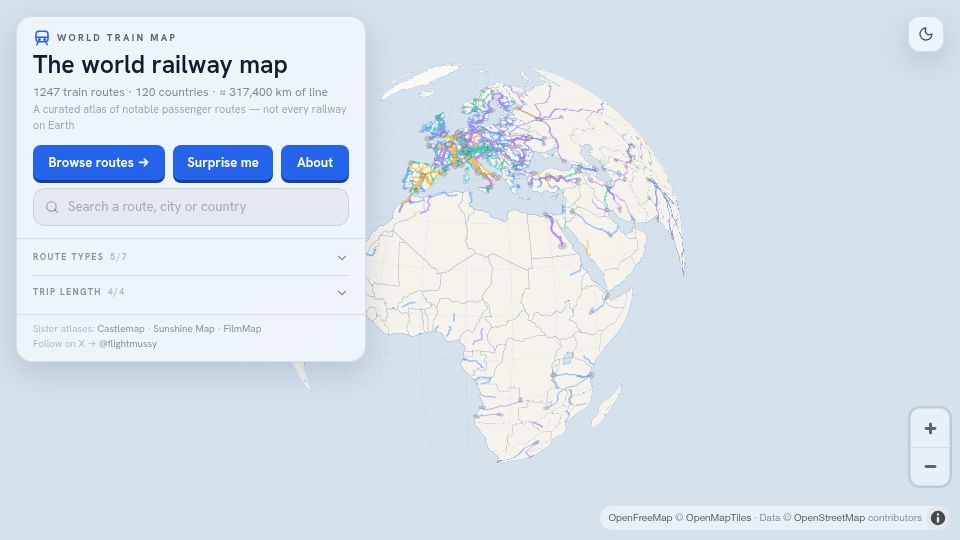Zoom out with the minus button

pos(930,467)
